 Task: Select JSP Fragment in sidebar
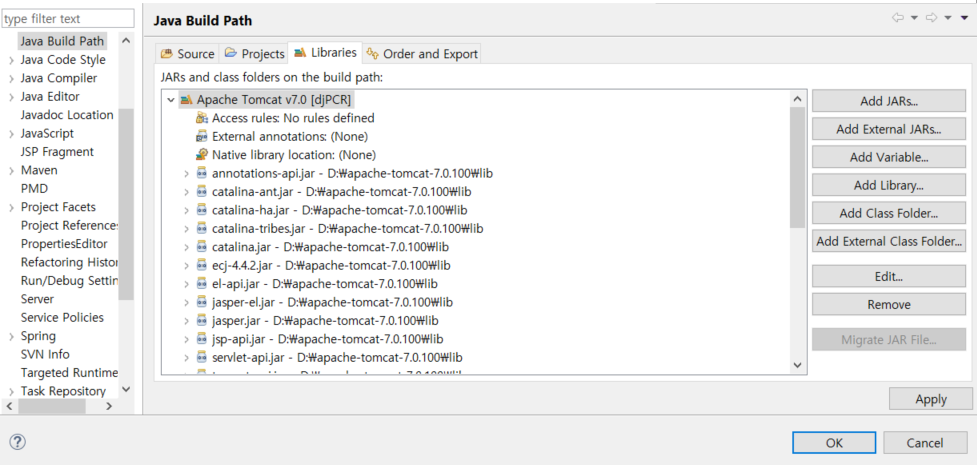coord(57,152)
